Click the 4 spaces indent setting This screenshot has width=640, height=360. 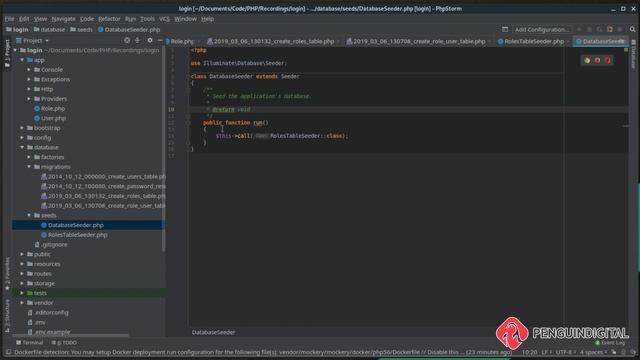click(x=592, y=352)
